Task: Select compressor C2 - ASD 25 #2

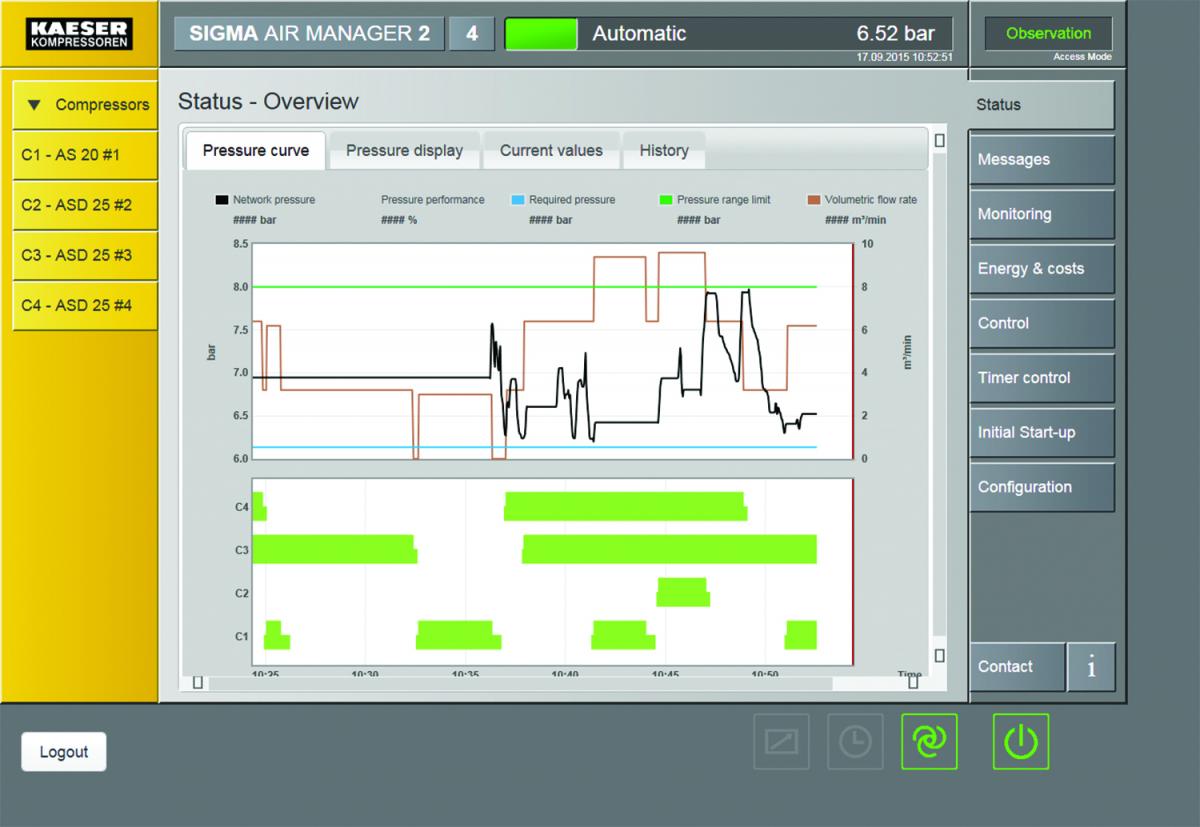Action: pos(85,205)
